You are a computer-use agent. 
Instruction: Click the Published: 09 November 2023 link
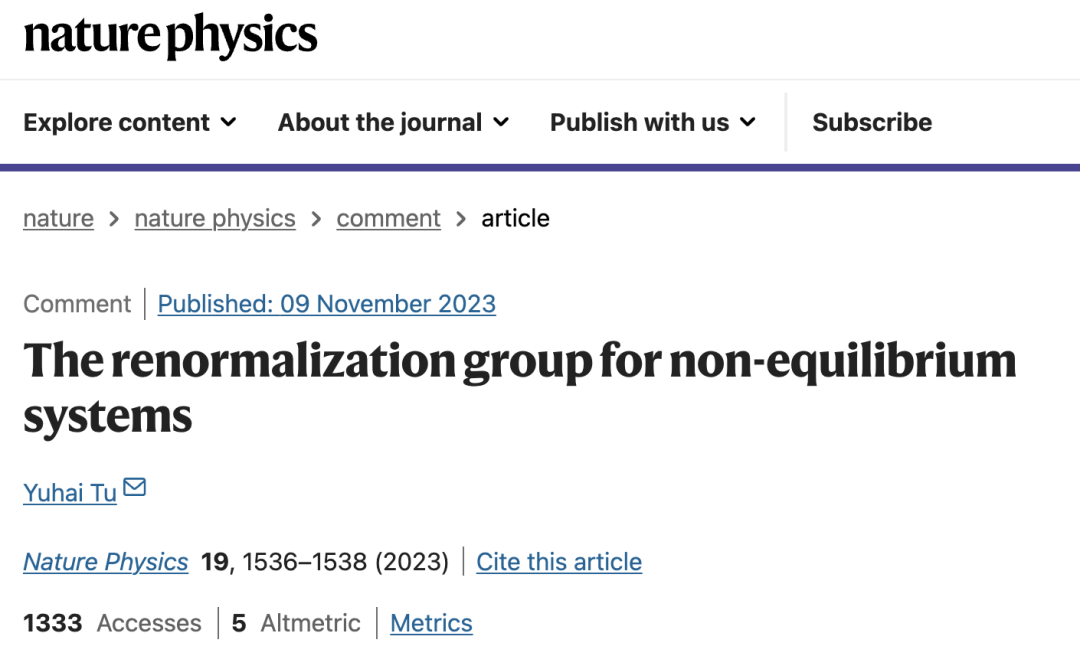(327, 304)
